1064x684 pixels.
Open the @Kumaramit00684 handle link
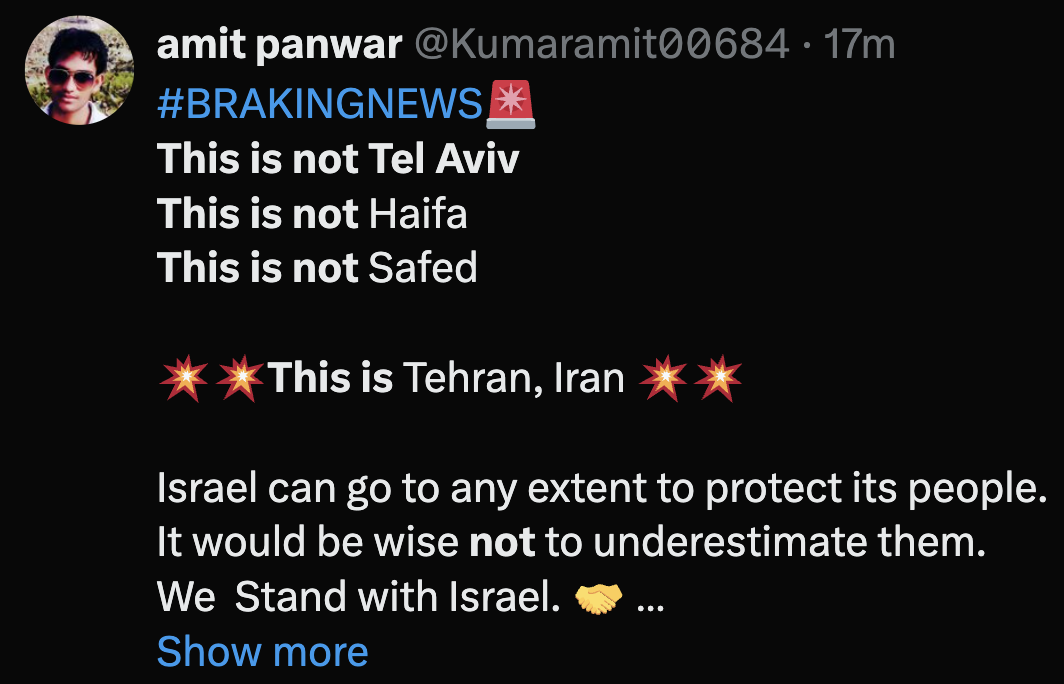600,45
